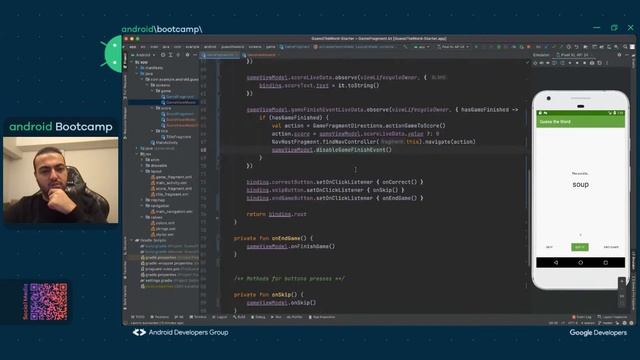The width and height of the screenshot is (640, 360).
Task: Click Select Opened File target icon
Action: (x=163, y=55)
